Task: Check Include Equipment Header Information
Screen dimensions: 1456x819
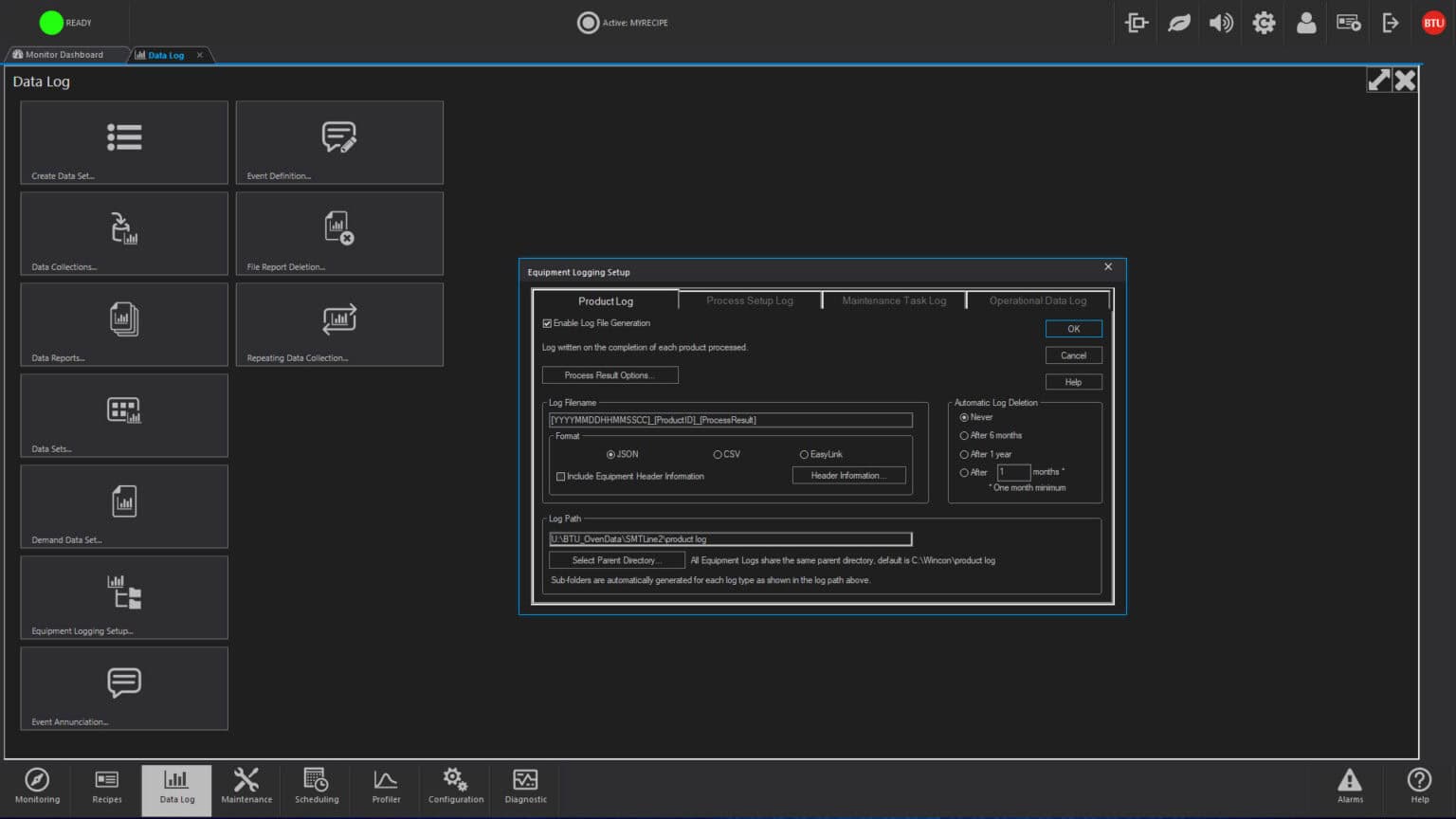Action: 561,477
